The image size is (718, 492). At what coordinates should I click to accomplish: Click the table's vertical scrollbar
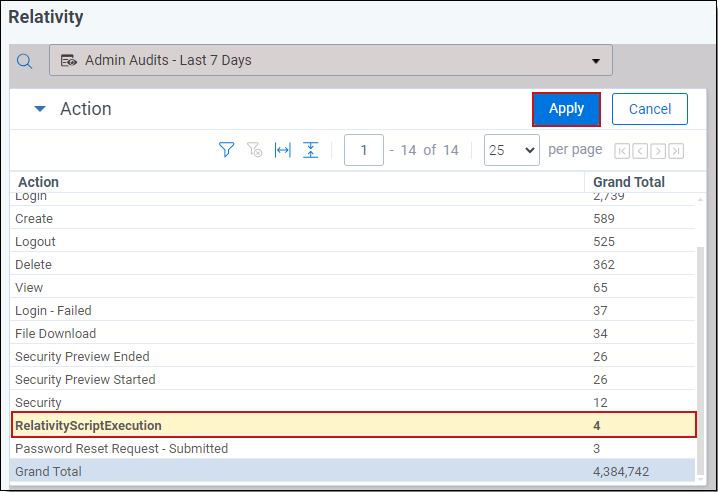[701, 330]
